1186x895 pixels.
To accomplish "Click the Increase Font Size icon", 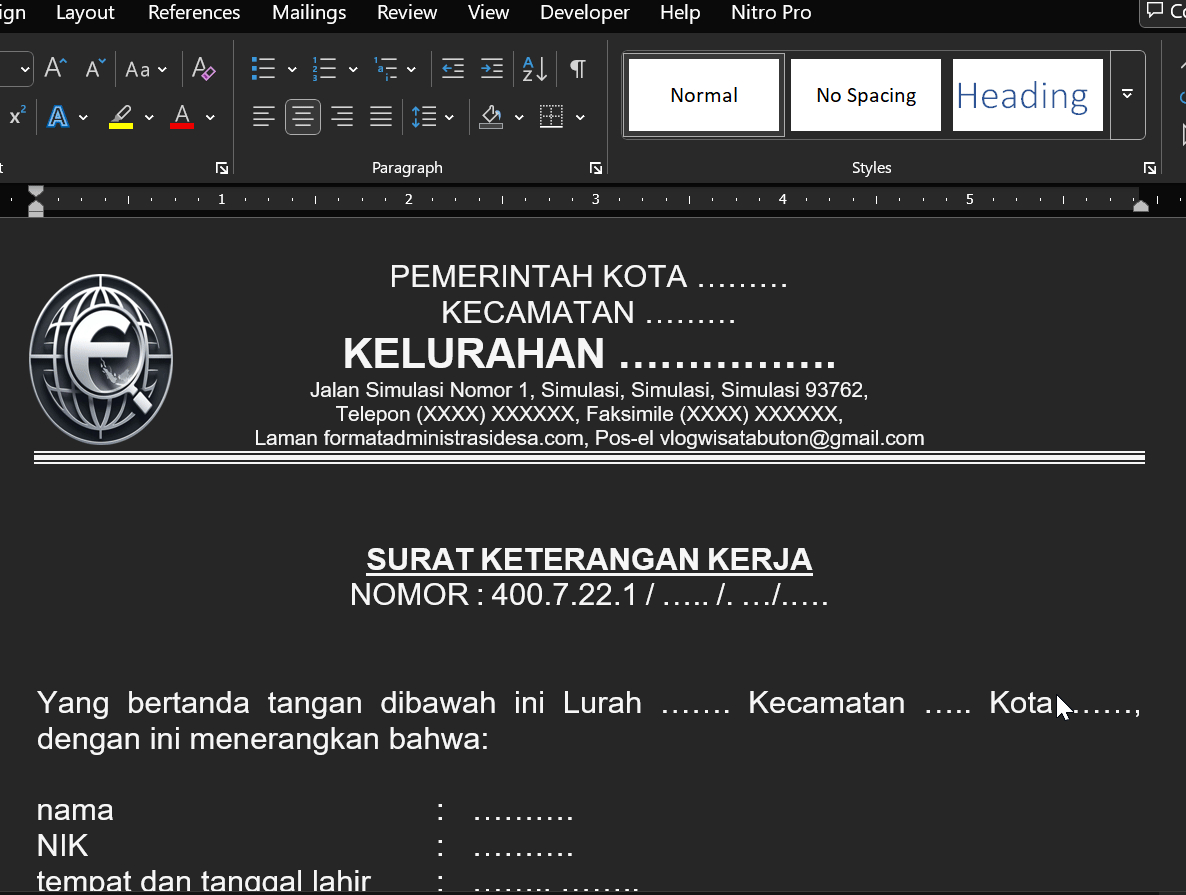I will click(x=55, y=69).
